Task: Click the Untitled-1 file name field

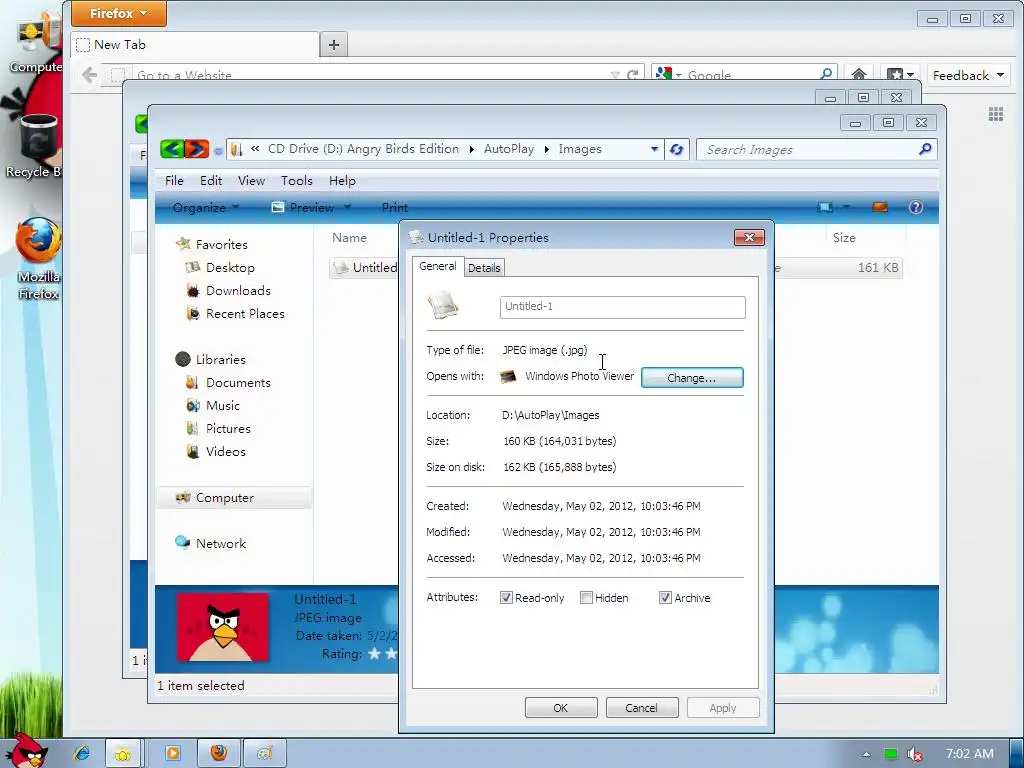Action: (x=622, y=307)
